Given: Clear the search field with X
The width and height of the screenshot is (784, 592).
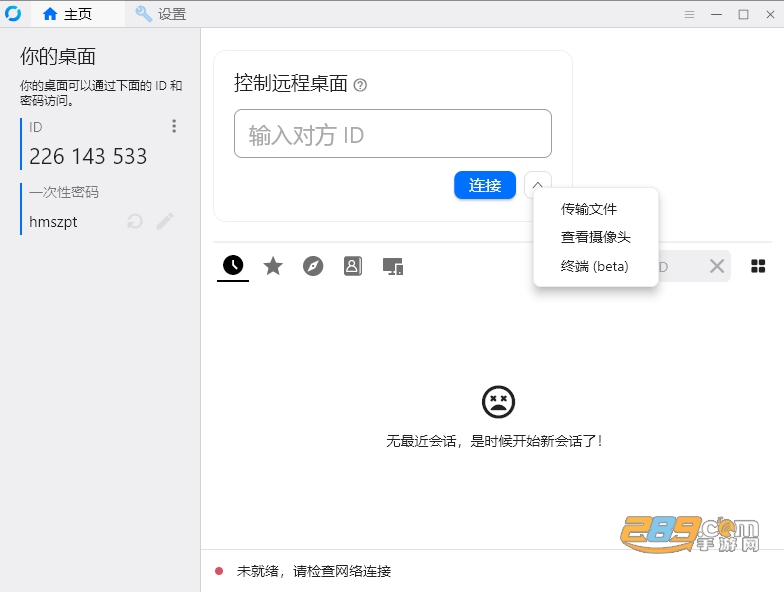Looking at the screenshot, I should click(717, 266).
